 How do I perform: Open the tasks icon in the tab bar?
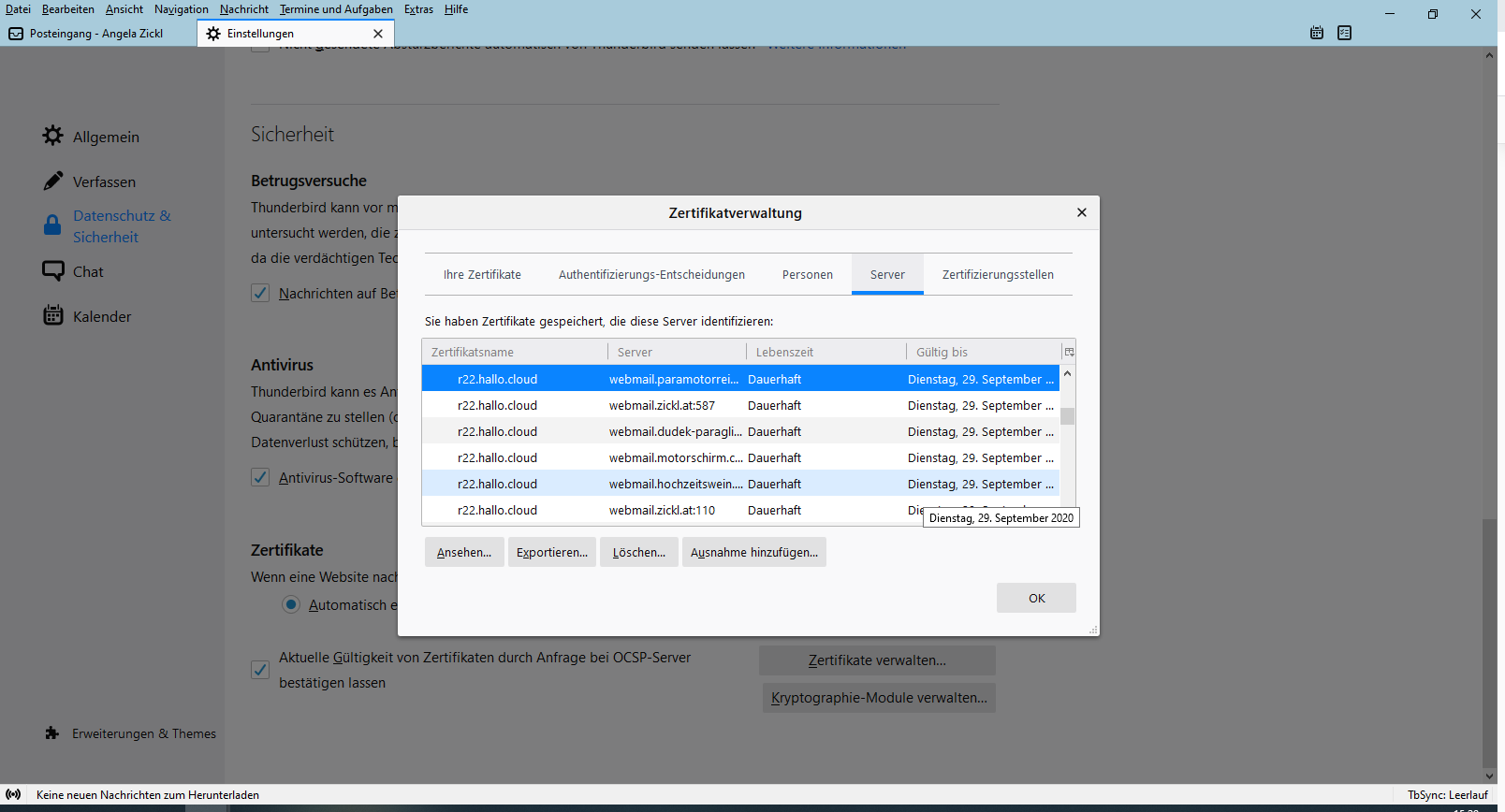pos(1345,33)
